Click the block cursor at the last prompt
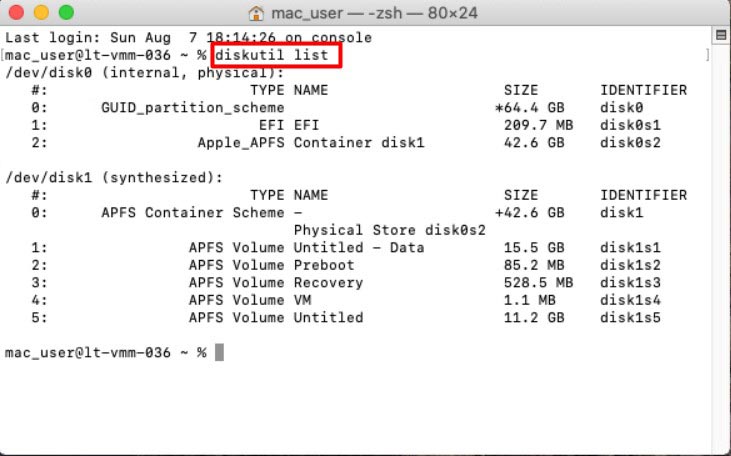Viewport: 731px width, 456px height. coord(219,353)
